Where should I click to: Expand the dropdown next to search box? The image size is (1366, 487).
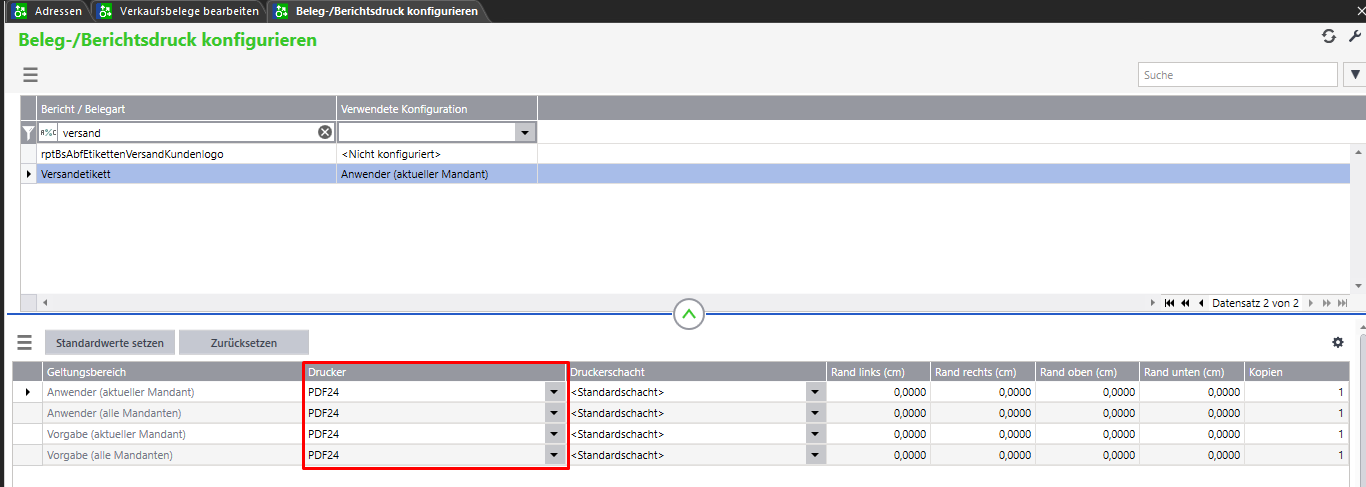[x=1355, y=75]
